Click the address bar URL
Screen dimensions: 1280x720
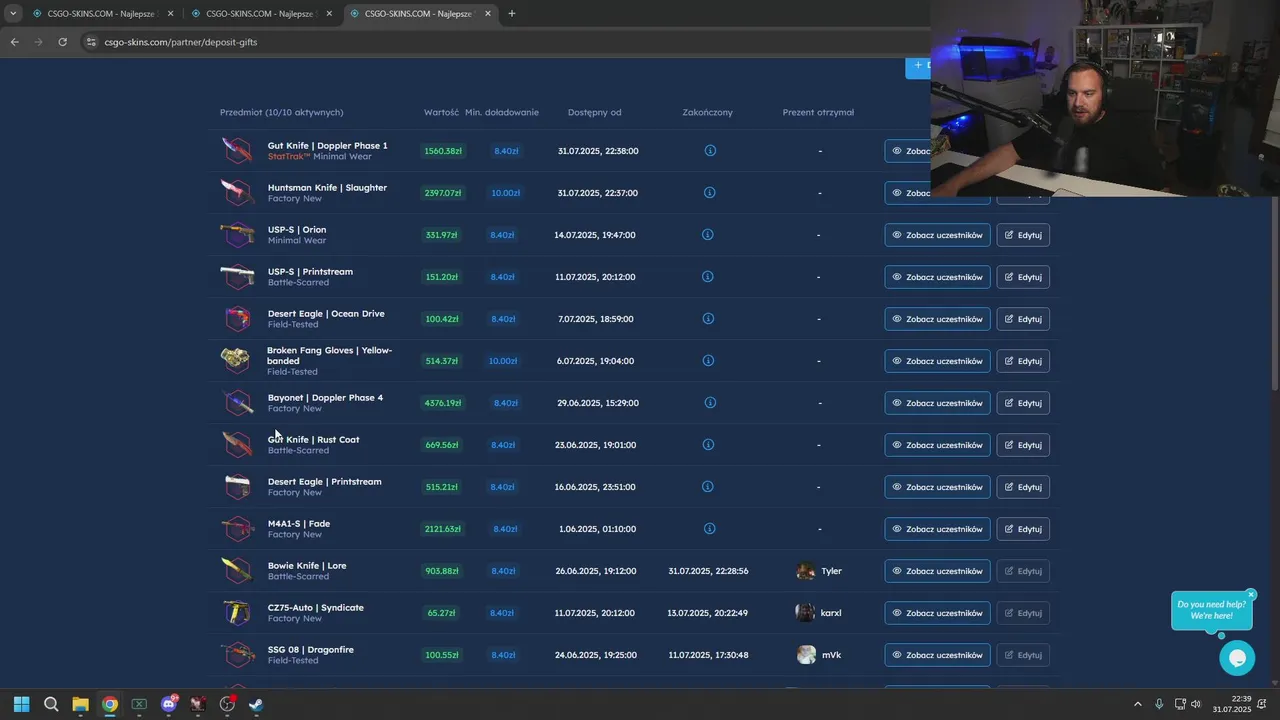tap(181, 42)
